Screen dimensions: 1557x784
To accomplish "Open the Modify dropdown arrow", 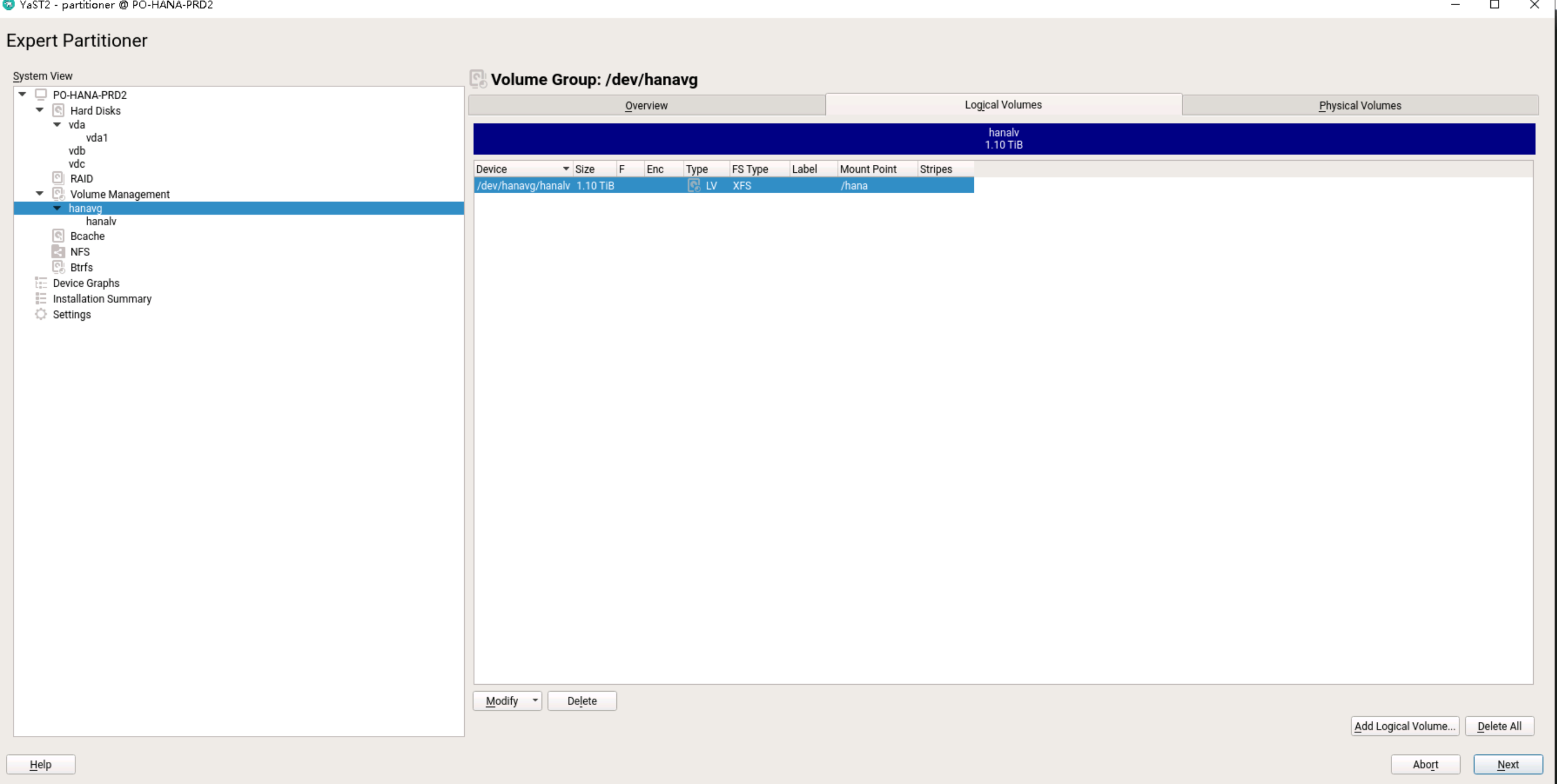I will (x=535, y=700).
